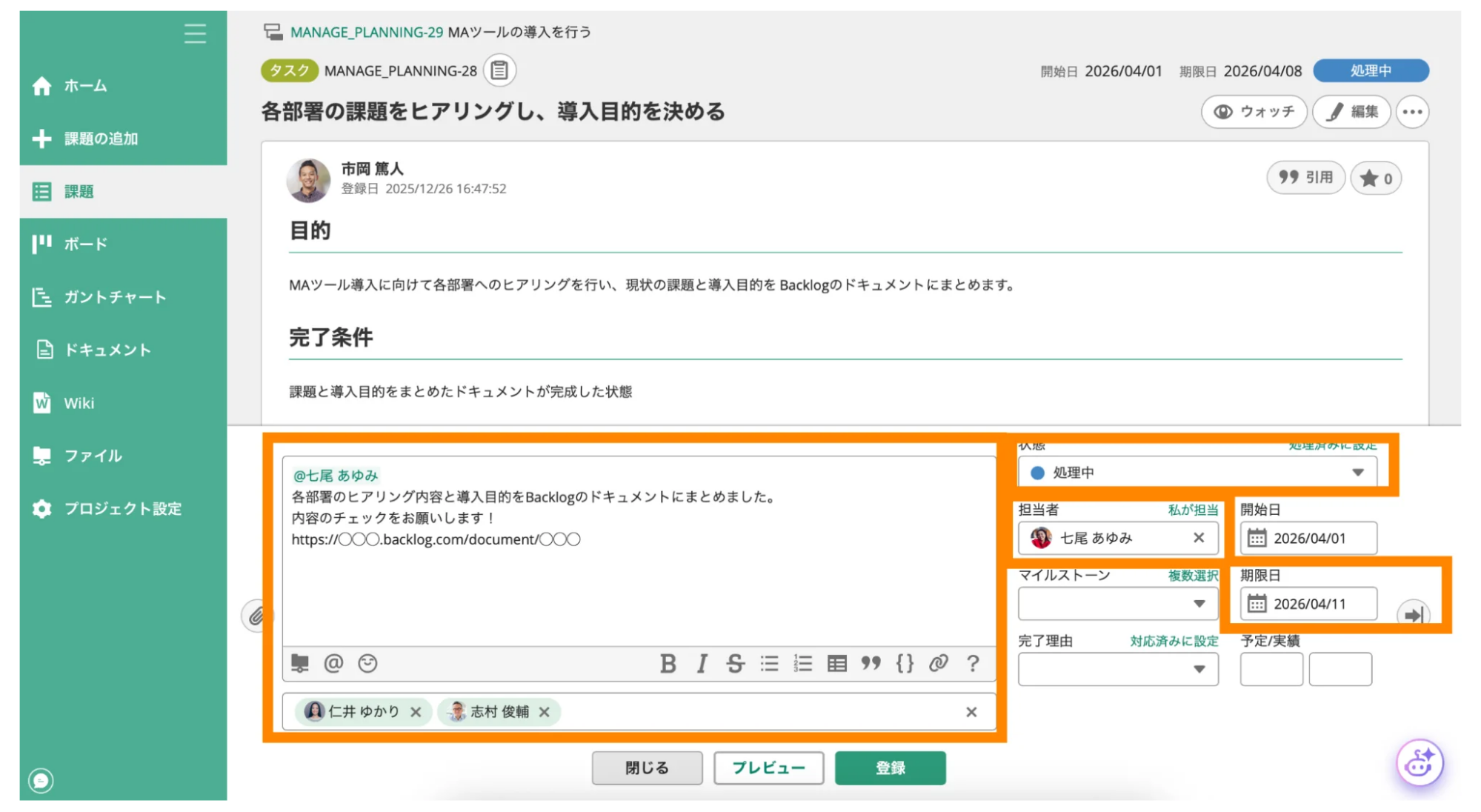
Task: Click the 引用 quote button
Action: click(1305, 178)
